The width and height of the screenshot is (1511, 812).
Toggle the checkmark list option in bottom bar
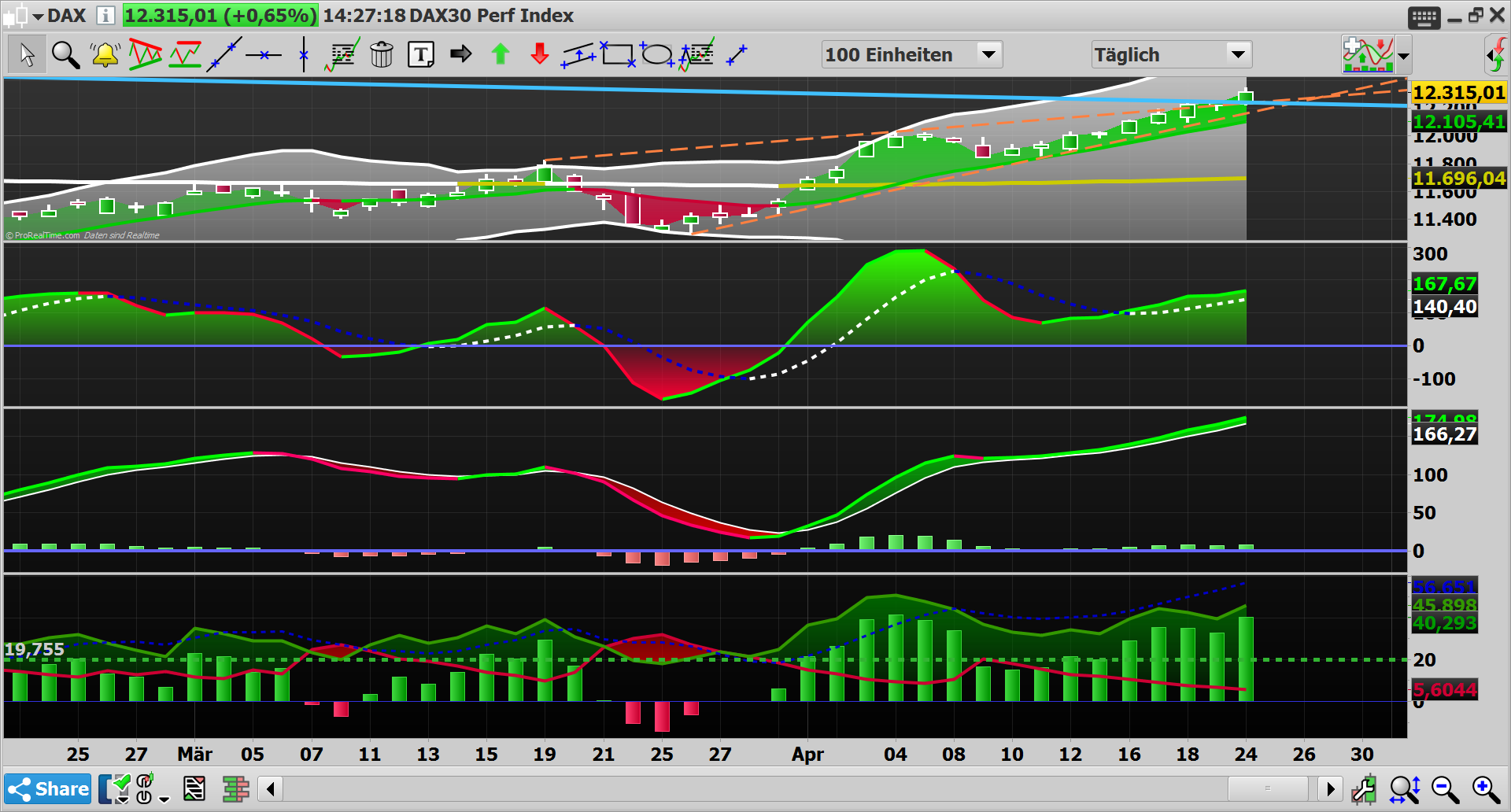point(115,788)
